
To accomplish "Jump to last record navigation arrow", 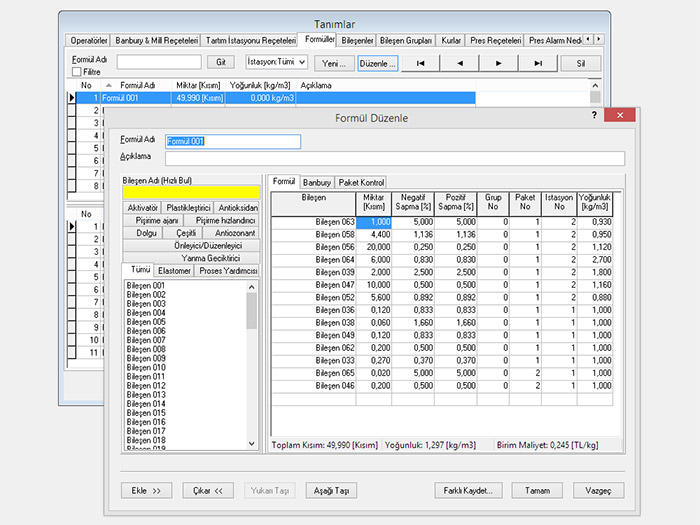I will click(x=538, y=62).
